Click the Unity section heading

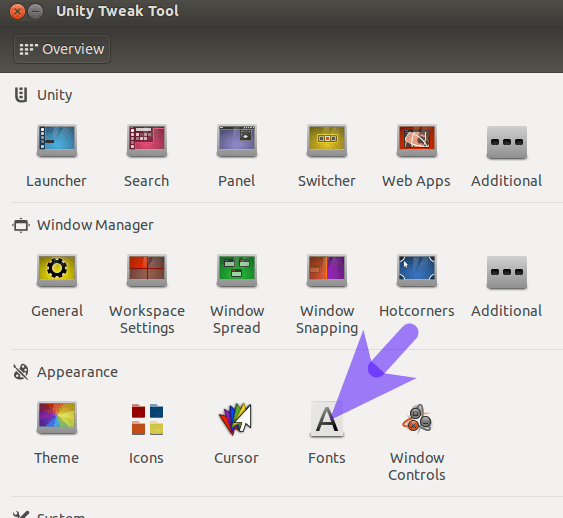pyautogui.click(x=55, y=95)
